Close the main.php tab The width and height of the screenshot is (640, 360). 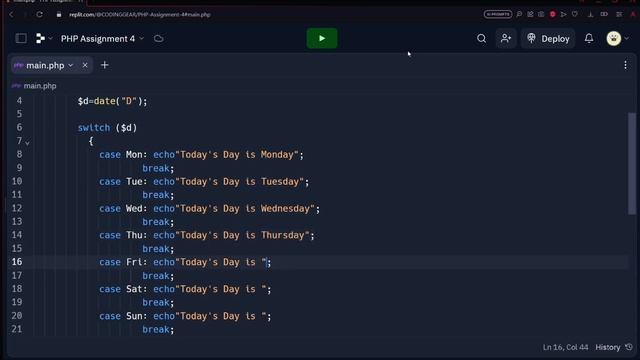[85, 65]
